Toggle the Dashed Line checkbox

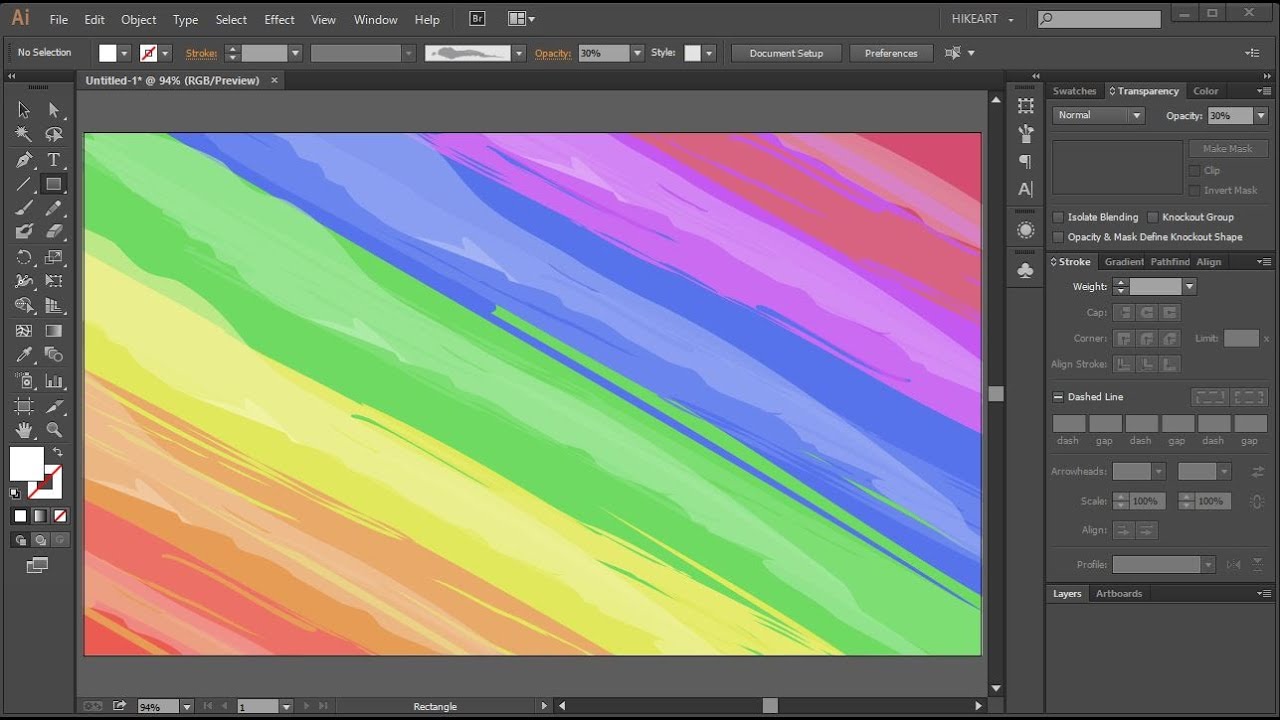pyautogui.click(x=1058, y=397)
